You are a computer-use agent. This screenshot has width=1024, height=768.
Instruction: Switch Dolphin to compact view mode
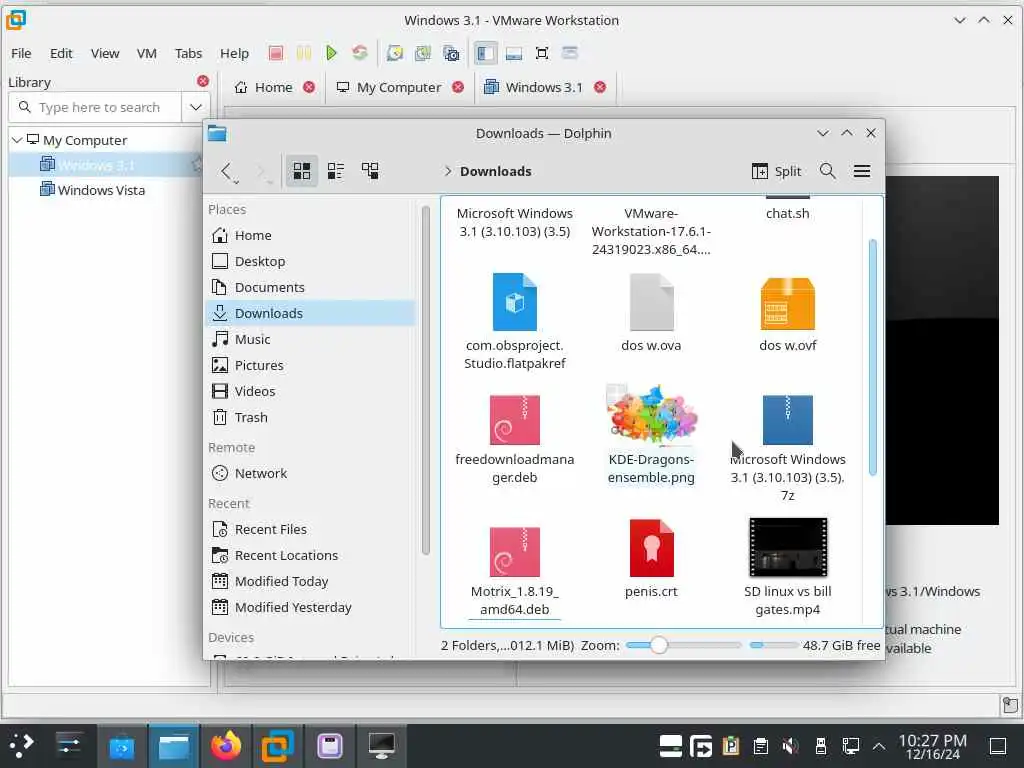coord(336,171)
